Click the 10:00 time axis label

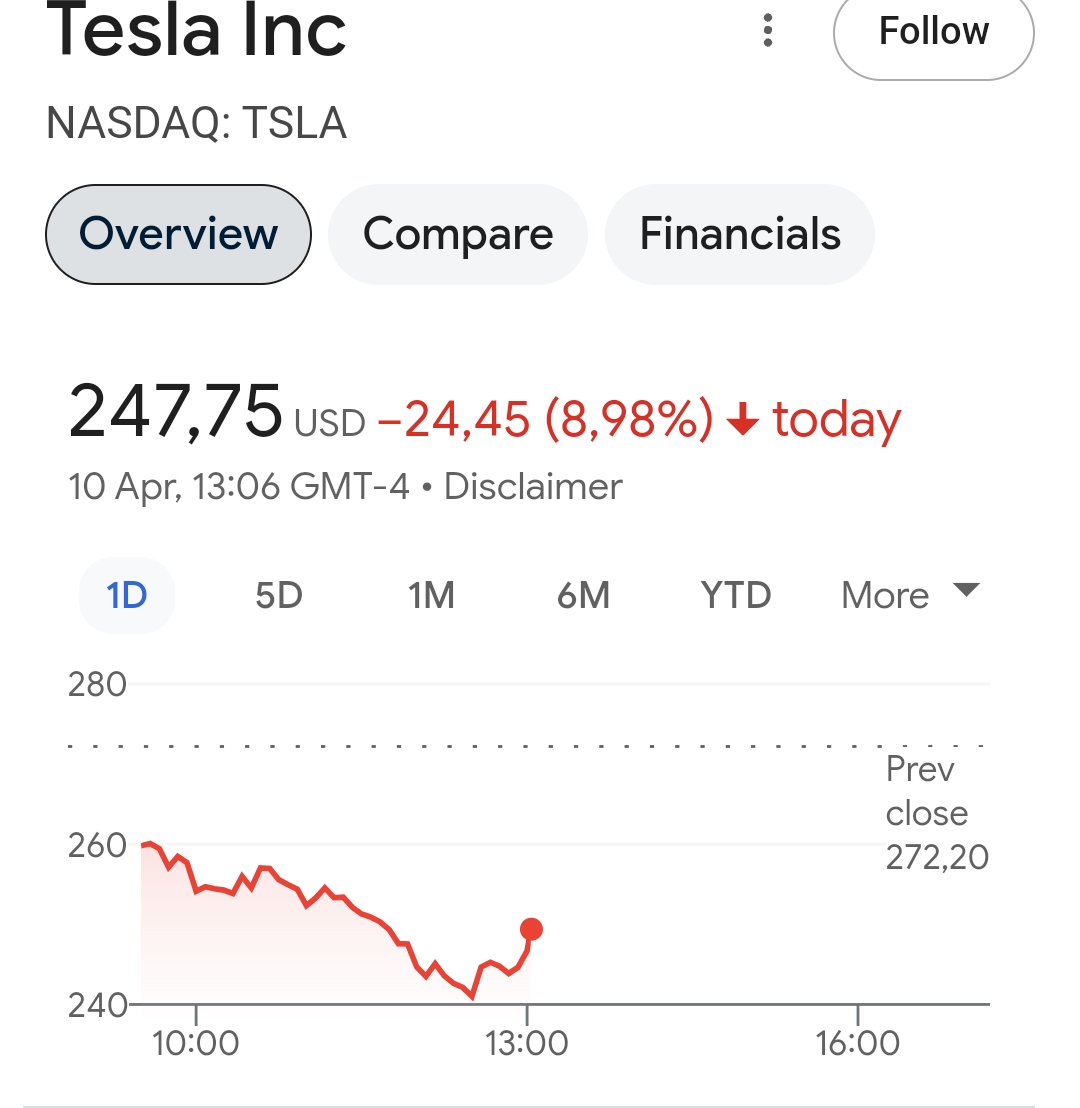point(196,1044)
